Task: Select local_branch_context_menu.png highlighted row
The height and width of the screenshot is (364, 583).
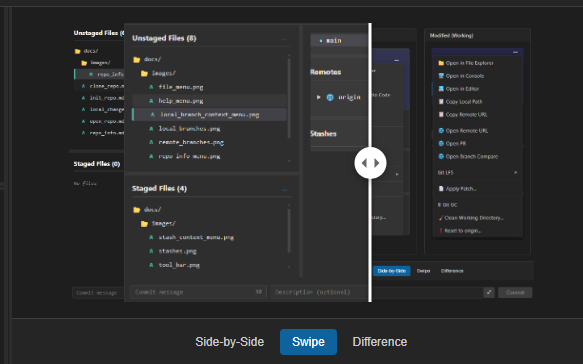Action: point(209,115)
